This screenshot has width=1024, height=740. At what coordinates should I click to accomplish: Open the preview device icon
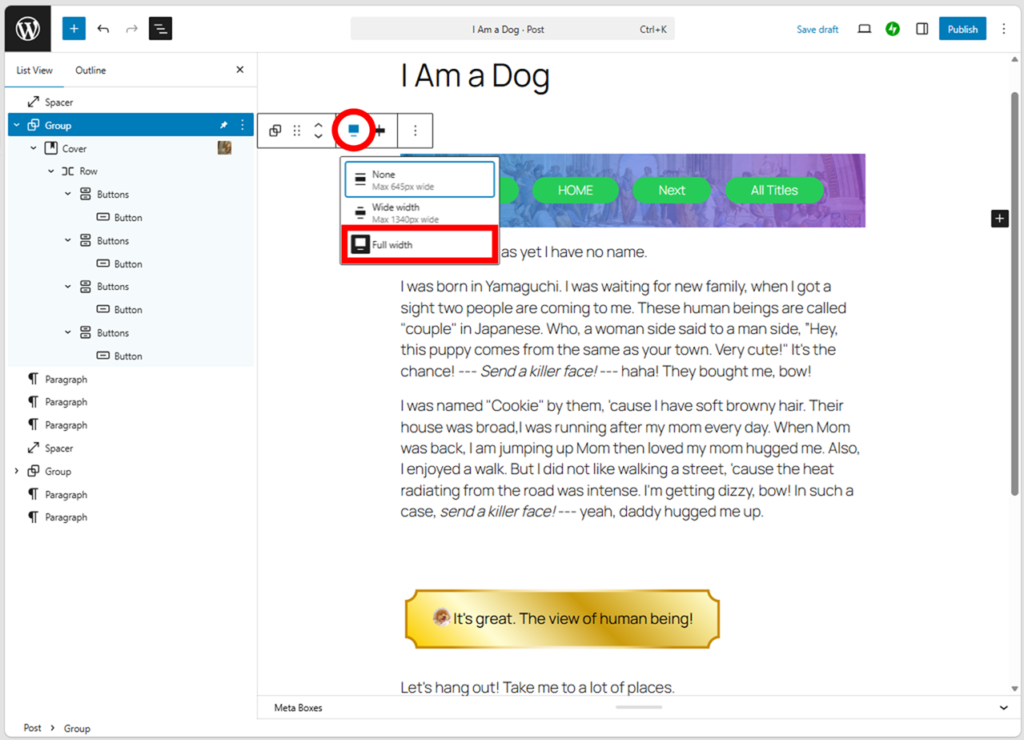tap(865, 29)
